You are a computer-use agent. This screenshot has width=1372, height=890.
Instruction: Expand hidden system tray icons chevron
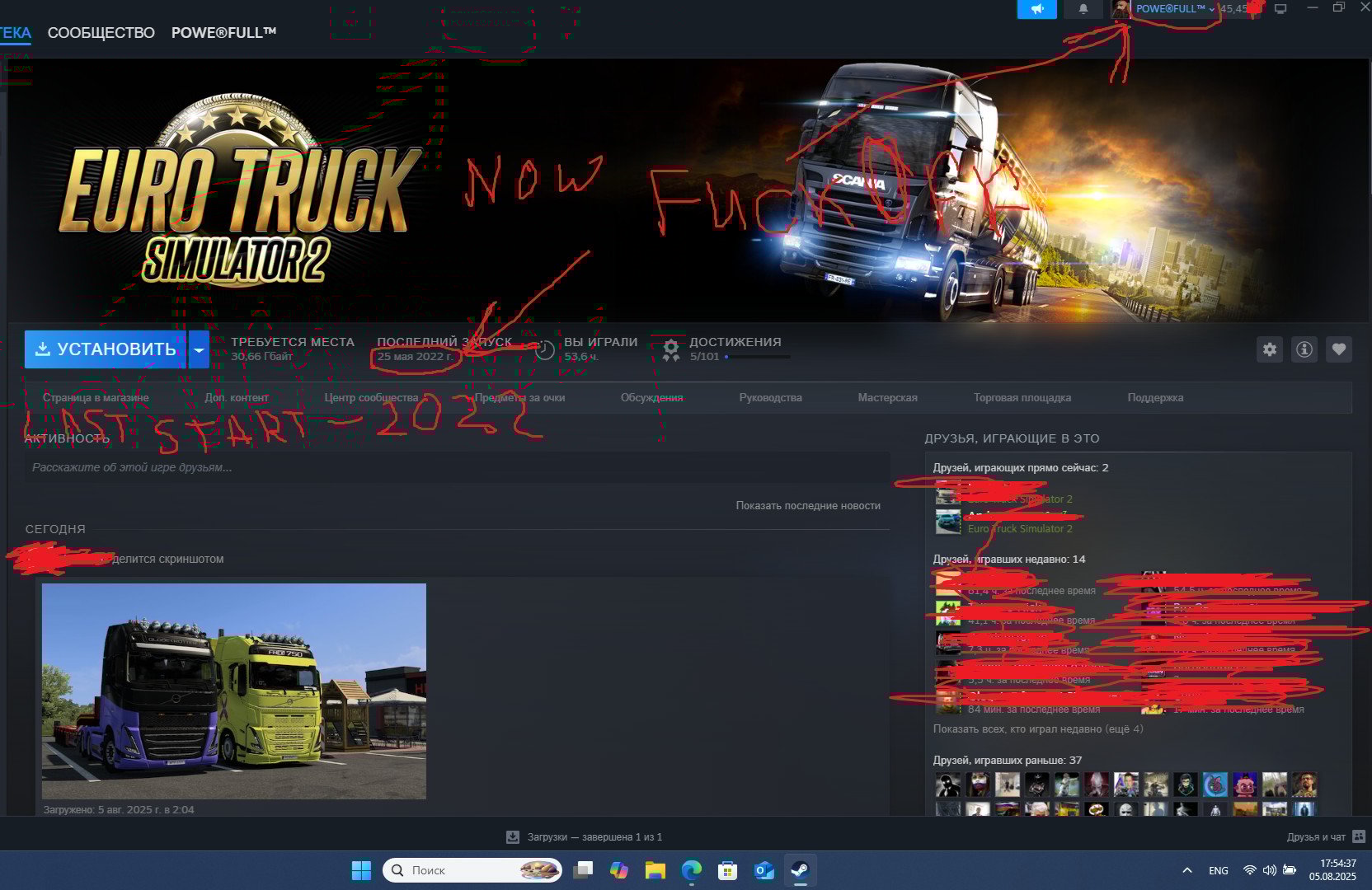click(x=1187, y=870)
